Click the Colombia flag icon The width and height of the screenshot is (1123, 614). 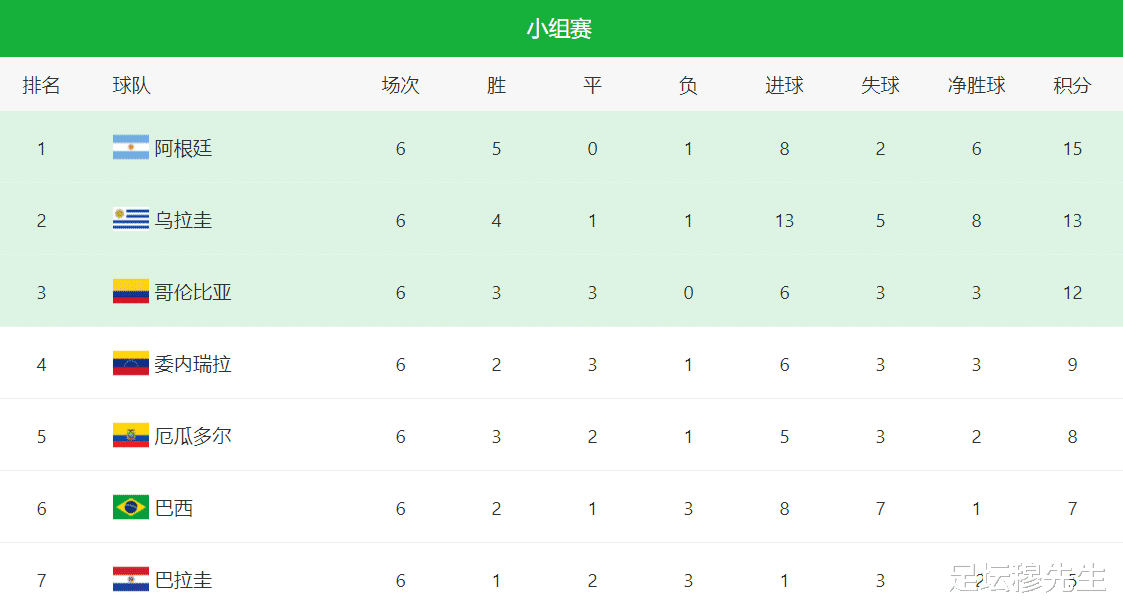click(x=131, y=292)
